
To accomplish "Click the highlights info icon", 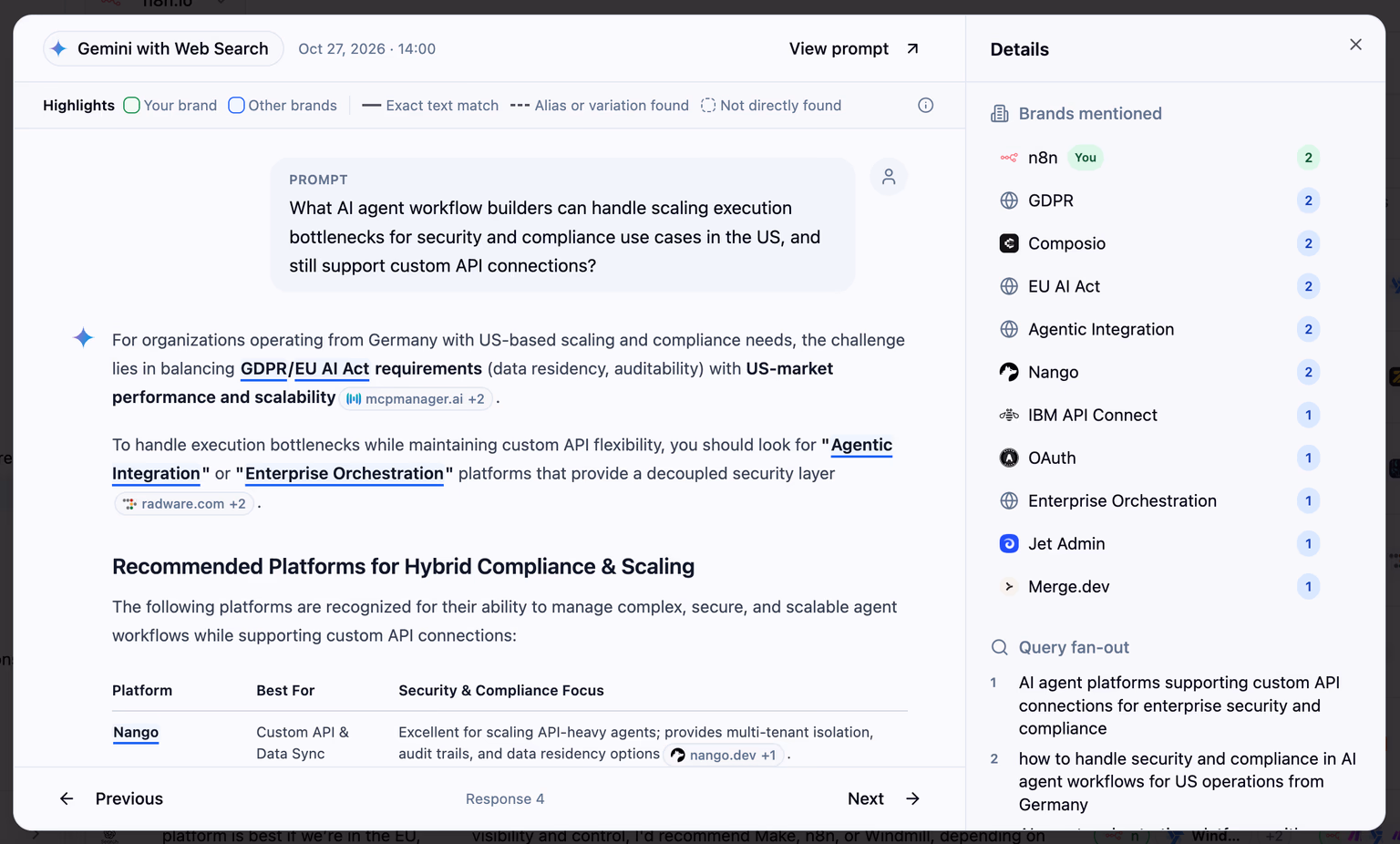I will tap(925, 105).
